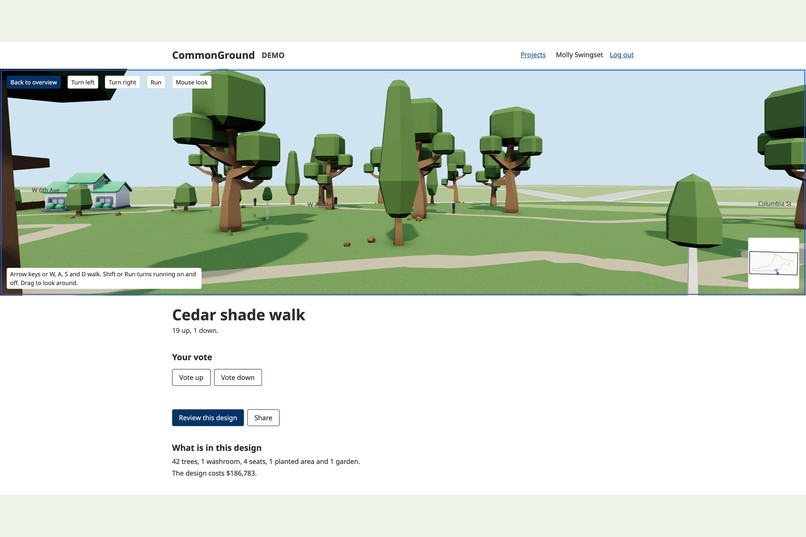Enable Mouse look mode
Image resolution: width=806 pixels, height=537 pixels.
(x=192, y=82)
